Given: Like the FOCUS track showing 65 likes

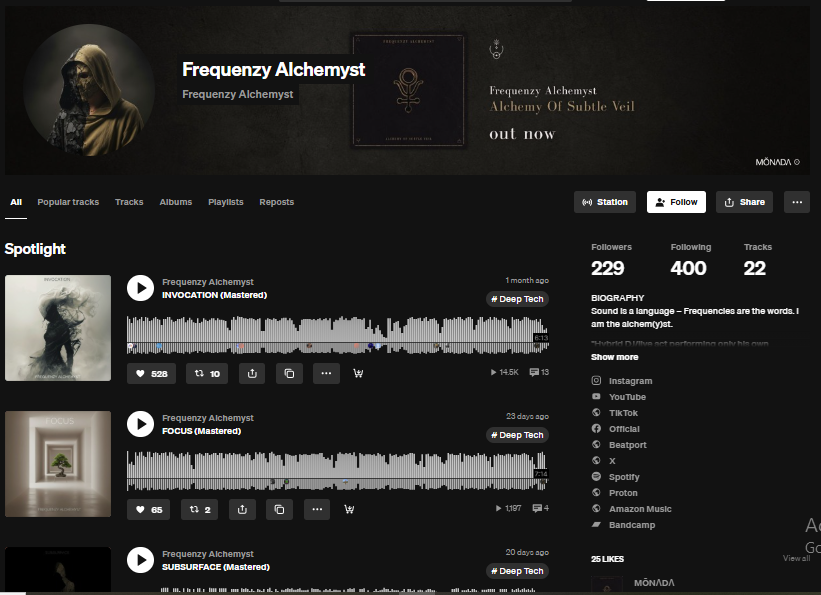Looking at the screenshot, I should click(x=149, y=509).
